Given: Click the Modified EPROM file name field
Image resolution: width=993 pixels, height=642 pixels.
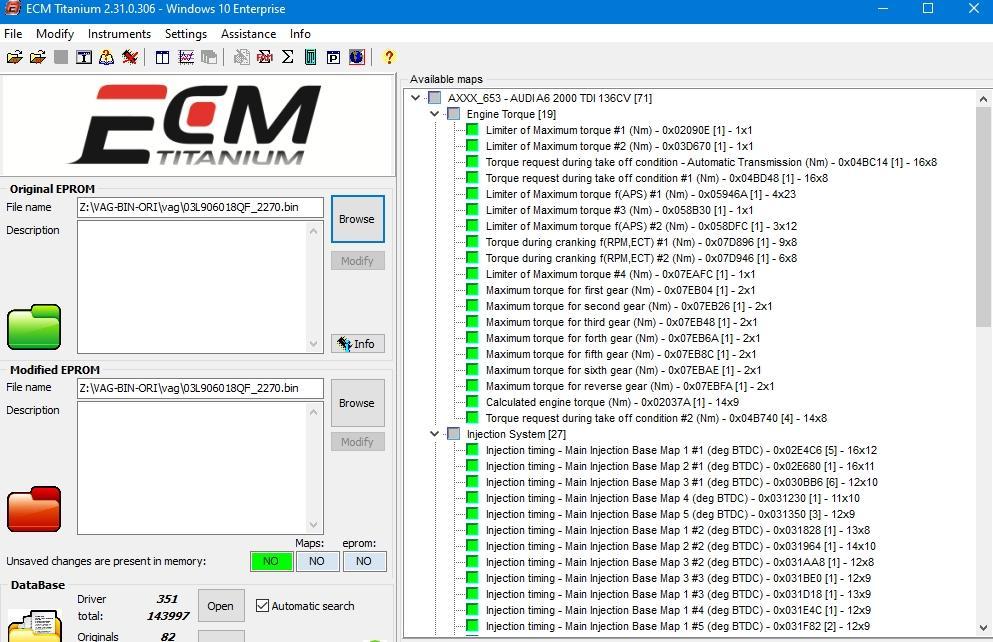Looking at the screenshot, I should 200,388.
